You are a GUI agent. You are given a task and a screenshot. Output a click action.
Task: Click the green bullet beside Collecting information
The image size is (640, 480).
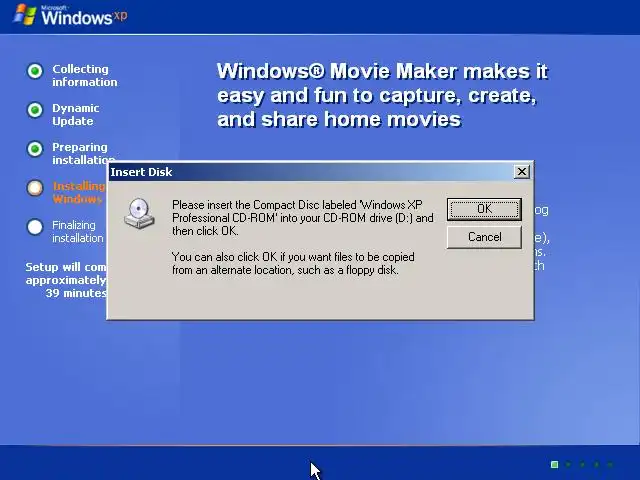pyautogui.click(x=35, y=71)
